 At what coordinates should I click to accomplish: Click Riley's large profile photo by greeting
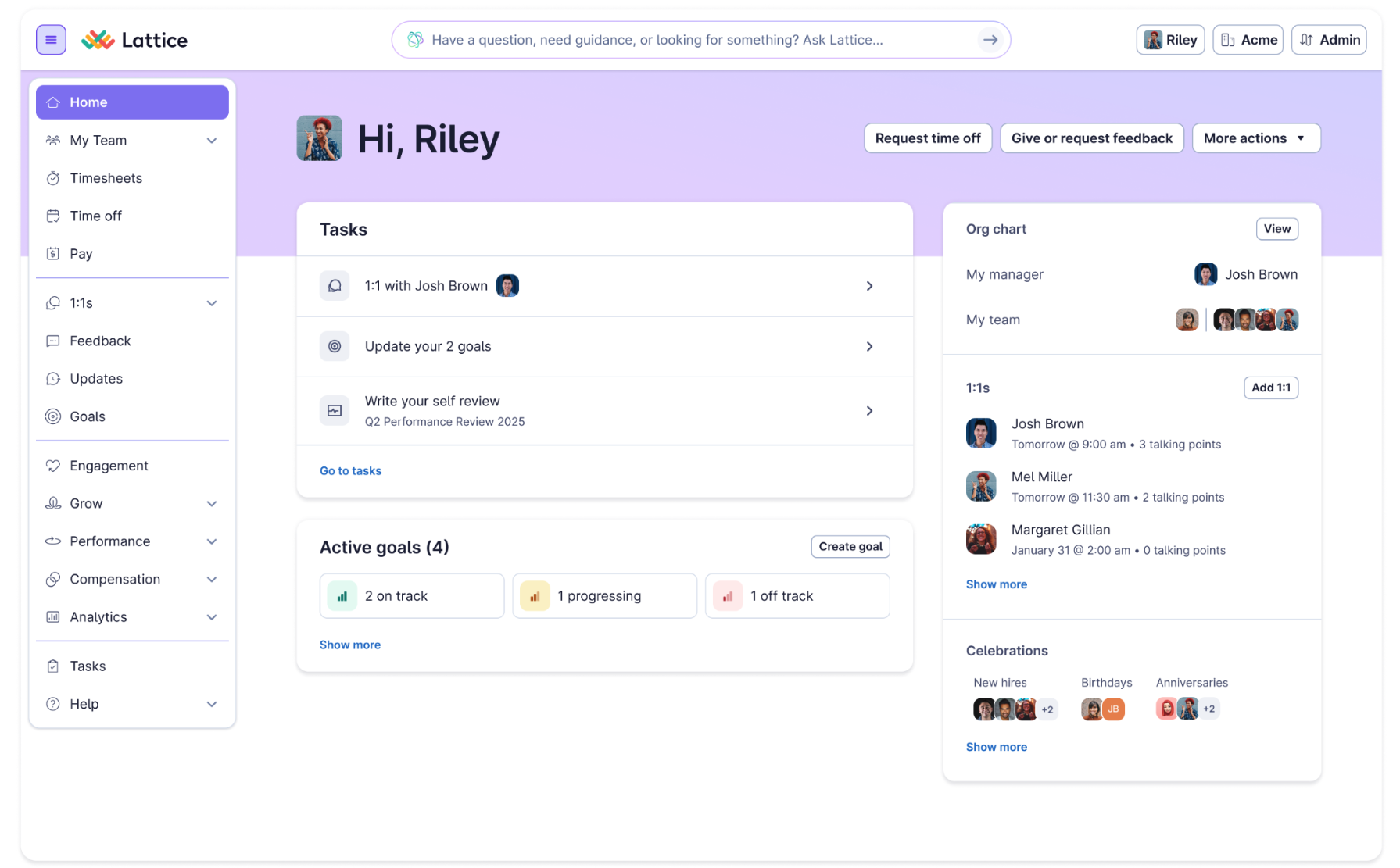pos(320,138)
